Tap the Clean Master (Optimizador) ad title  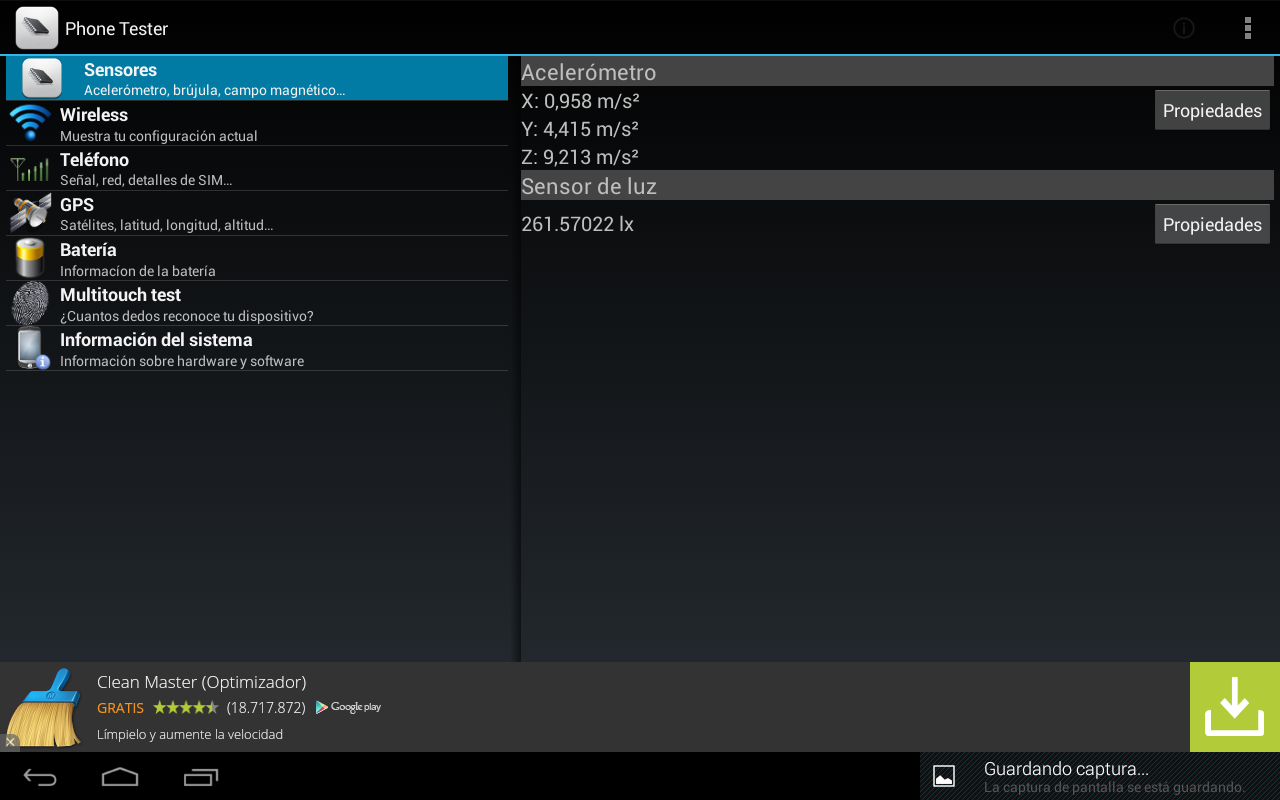pos(201,682)
